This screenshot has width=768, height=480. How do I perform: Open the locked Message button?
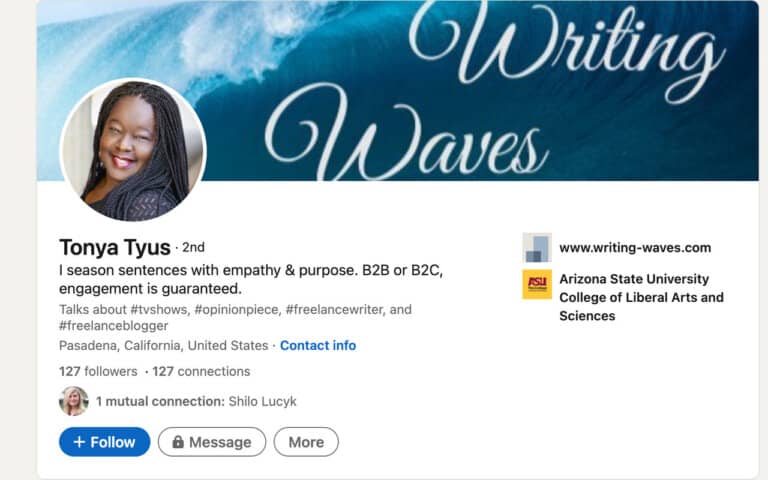pyautogui.click(x=212, y=442)
